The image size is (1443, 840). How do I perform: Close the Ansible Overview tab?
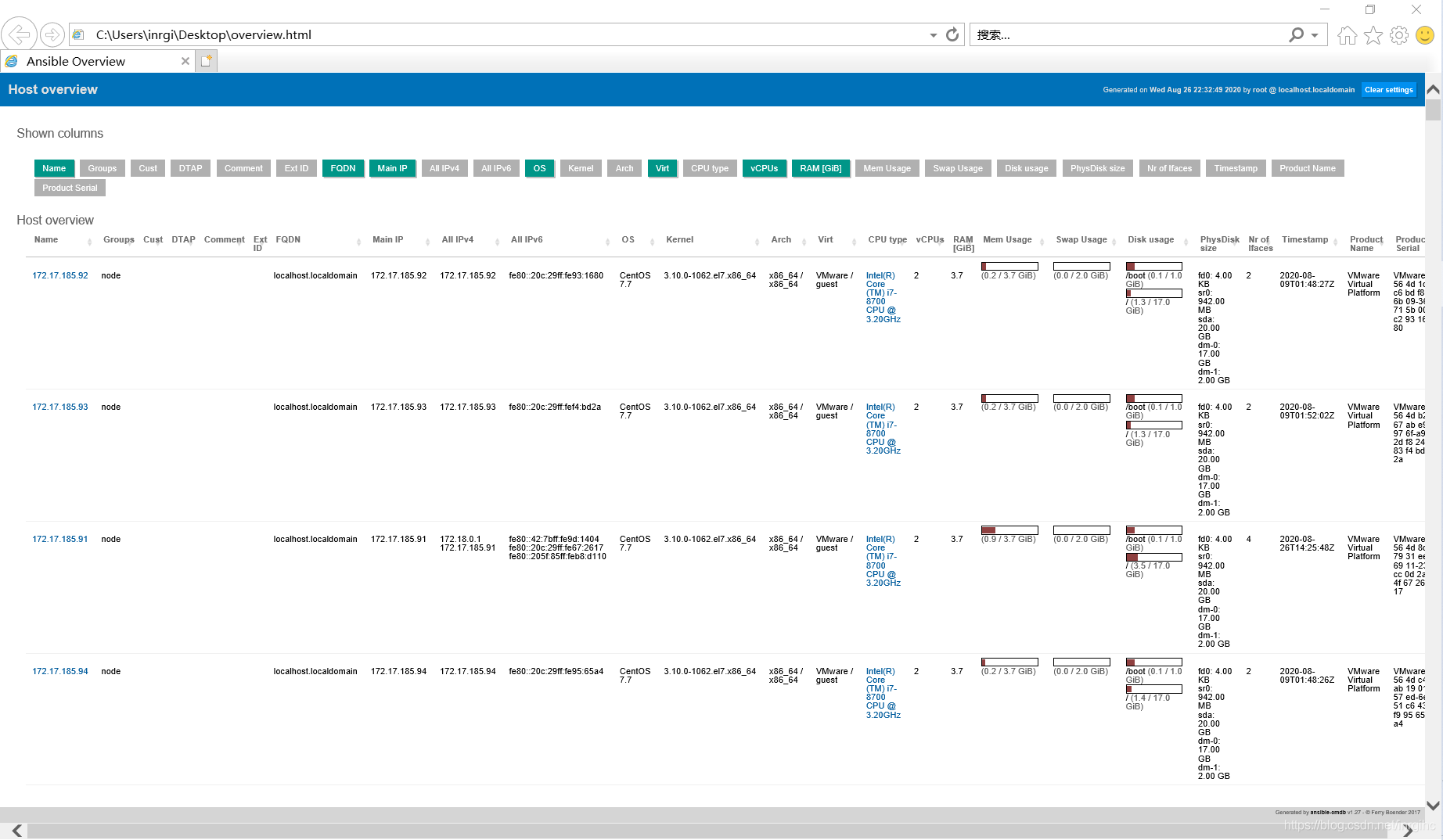[x=185, y=61]
